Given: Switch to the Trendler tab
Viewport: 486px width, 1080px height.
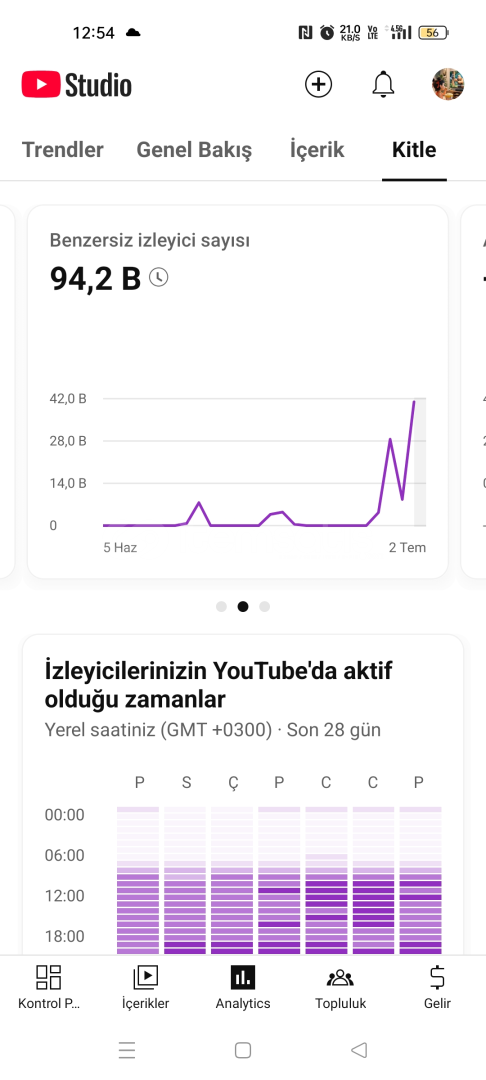Looking at the screenshot, I should pyautogui.click(x=63, y=150).
